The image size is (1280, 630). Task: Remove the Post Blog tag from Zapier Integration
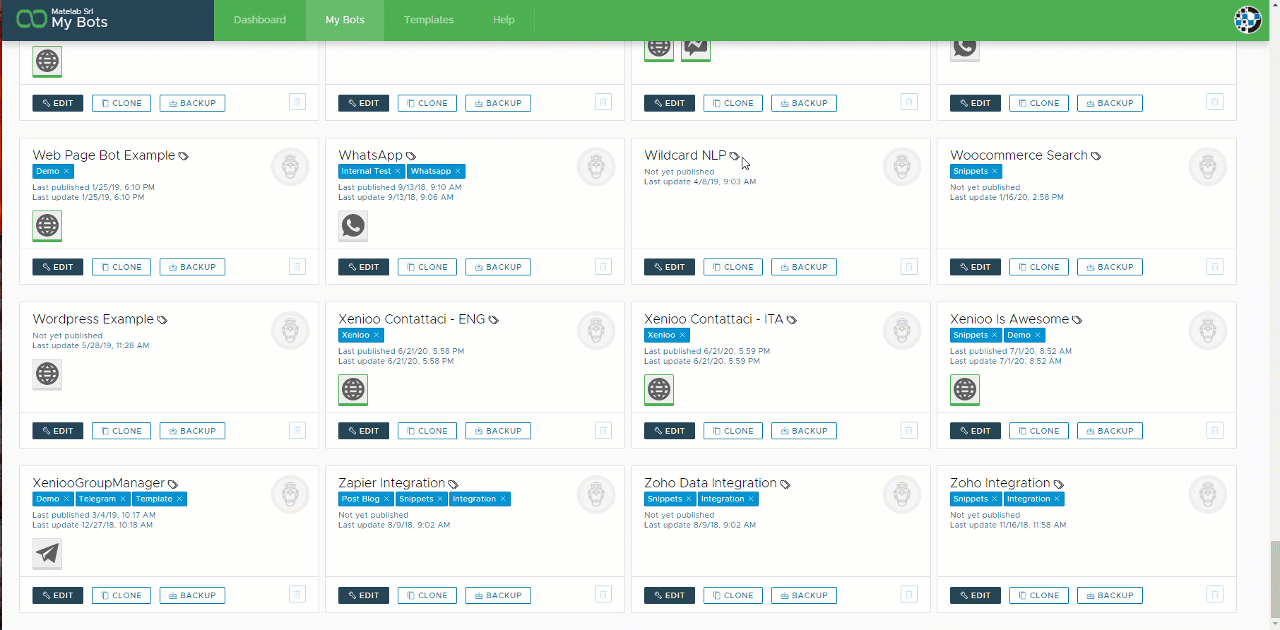coord(387,499)
